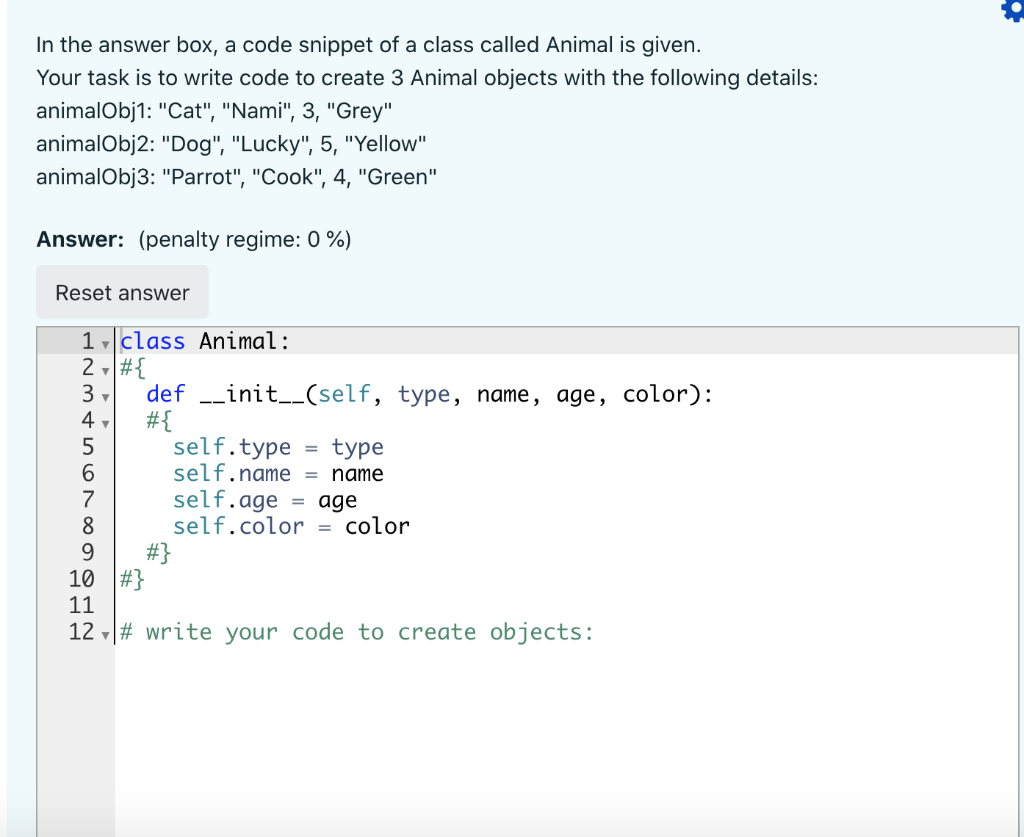This screenshot has width=1024, height=837.
Task: Click the 'self.name = name' line
Action: (278, 473)
